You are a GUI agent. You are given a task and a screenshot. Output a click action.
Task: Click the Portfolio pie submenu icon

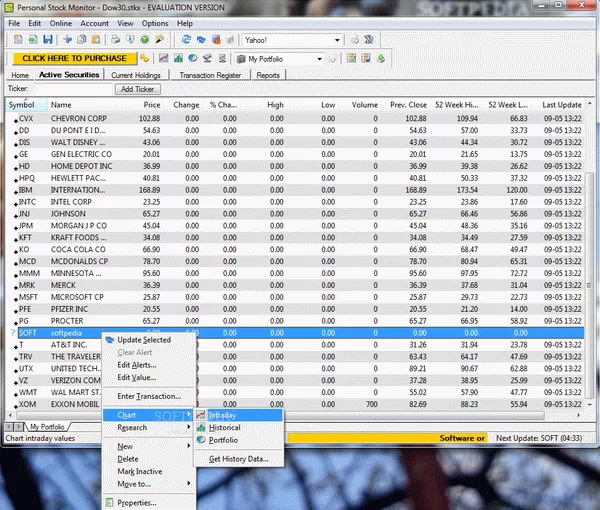coord(201,440)
